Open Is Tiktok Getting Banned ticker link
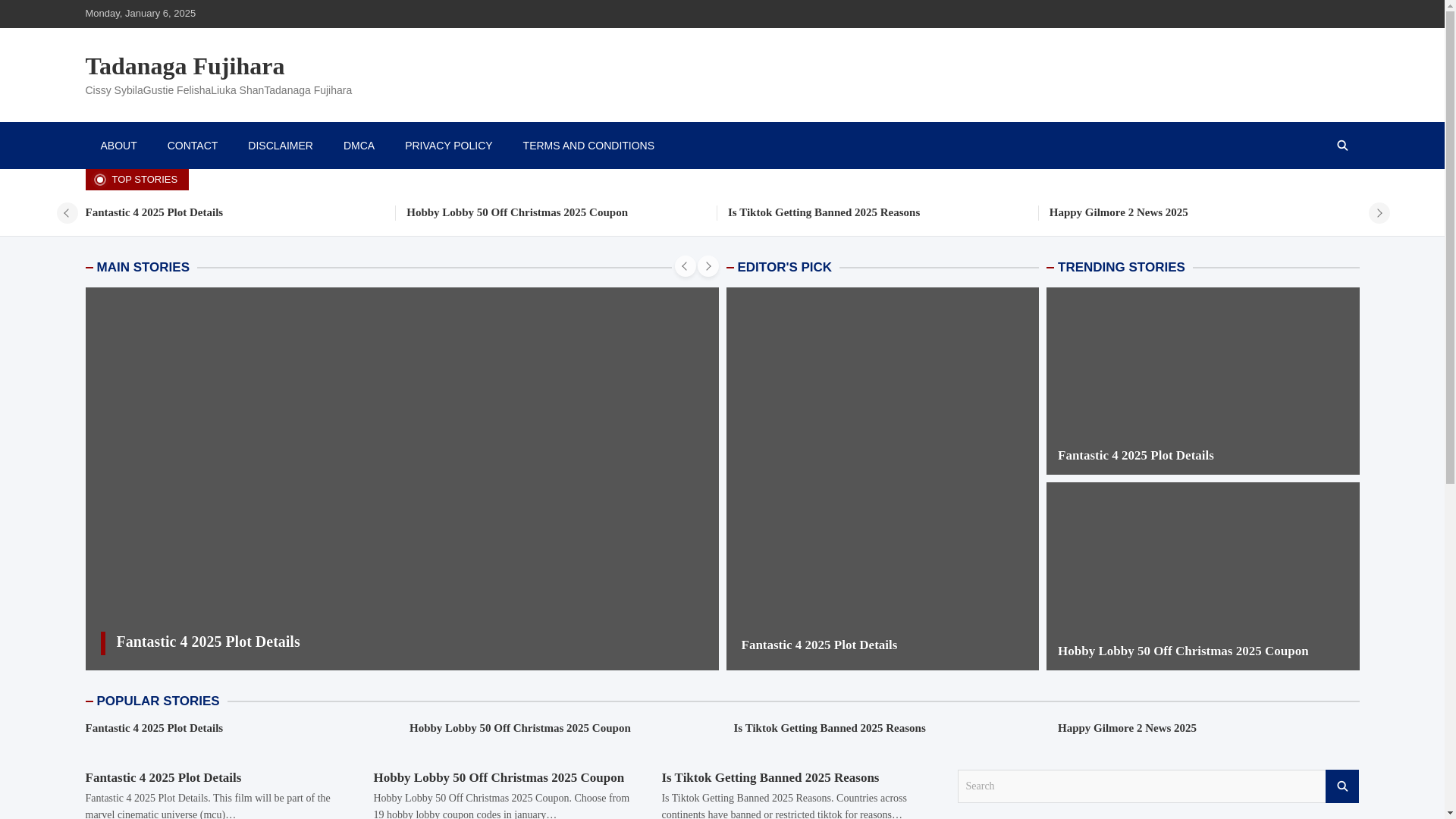Viewport: 1456px width, 819px height. (824, 212)
